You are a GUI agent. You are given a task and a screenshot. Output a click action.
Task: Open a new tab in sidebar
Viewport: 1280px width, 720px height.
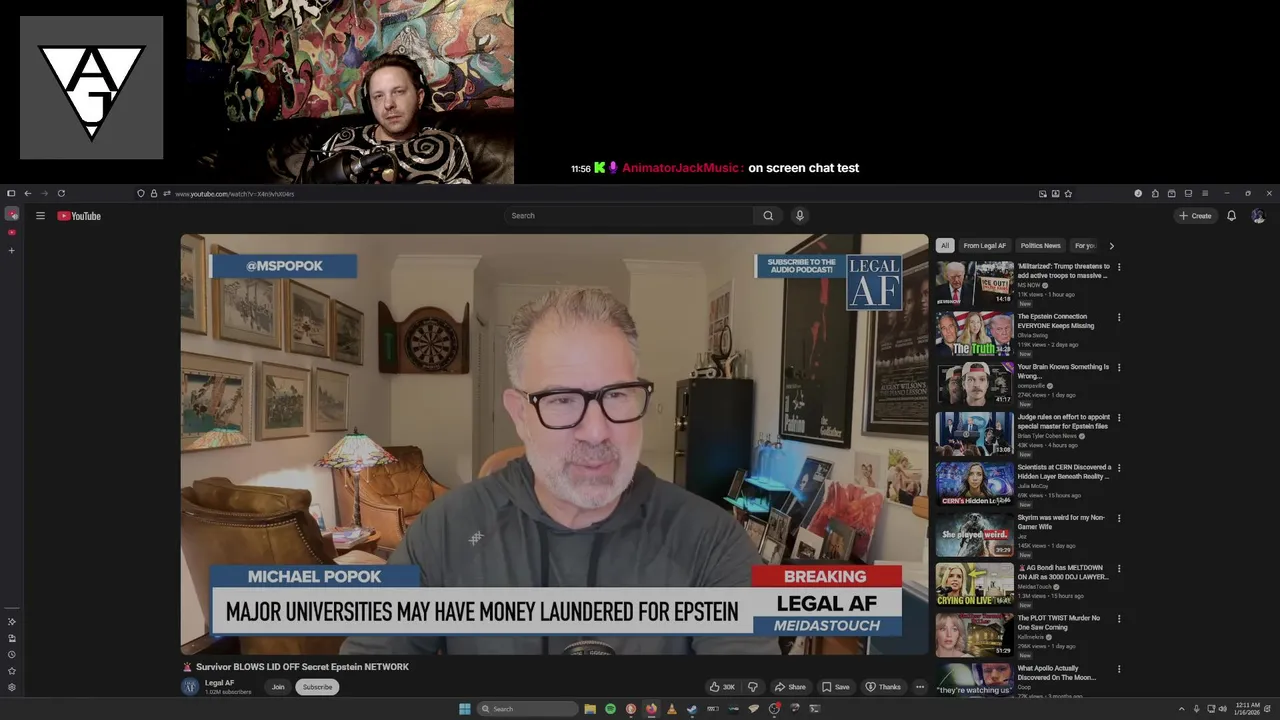click(x=12, y=250)
